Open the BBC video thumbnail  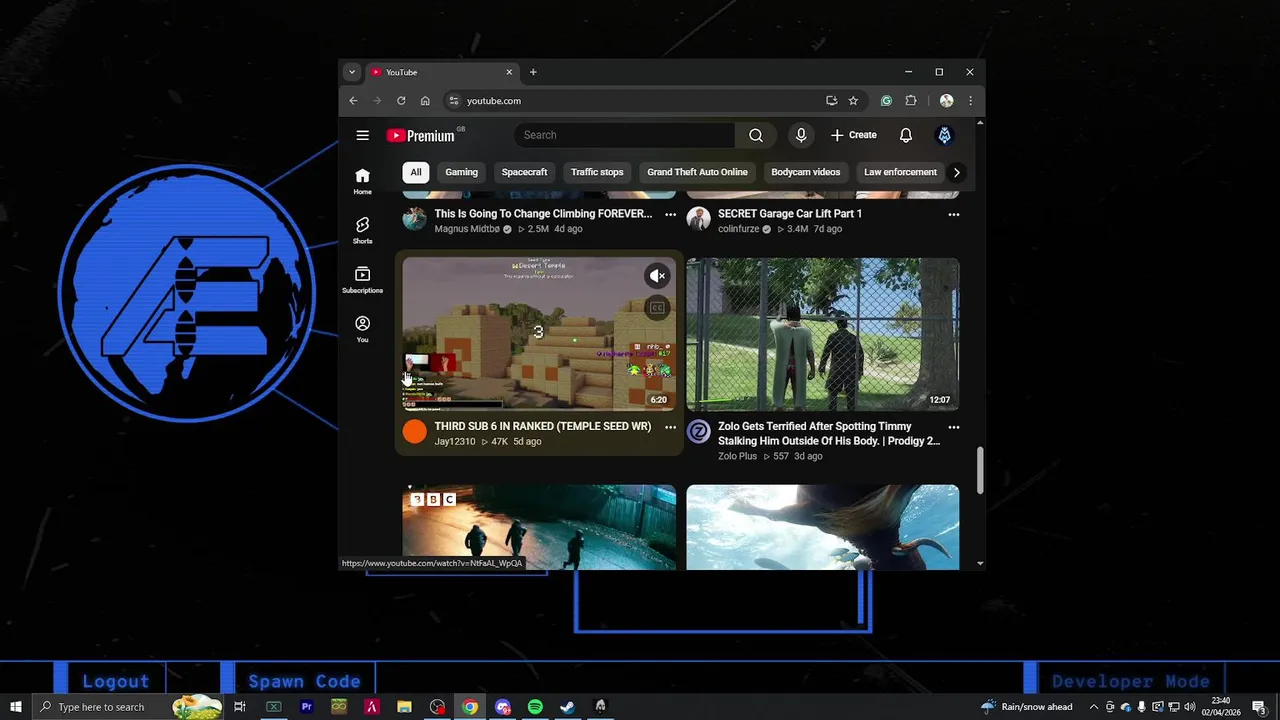(x=539, y=528)
